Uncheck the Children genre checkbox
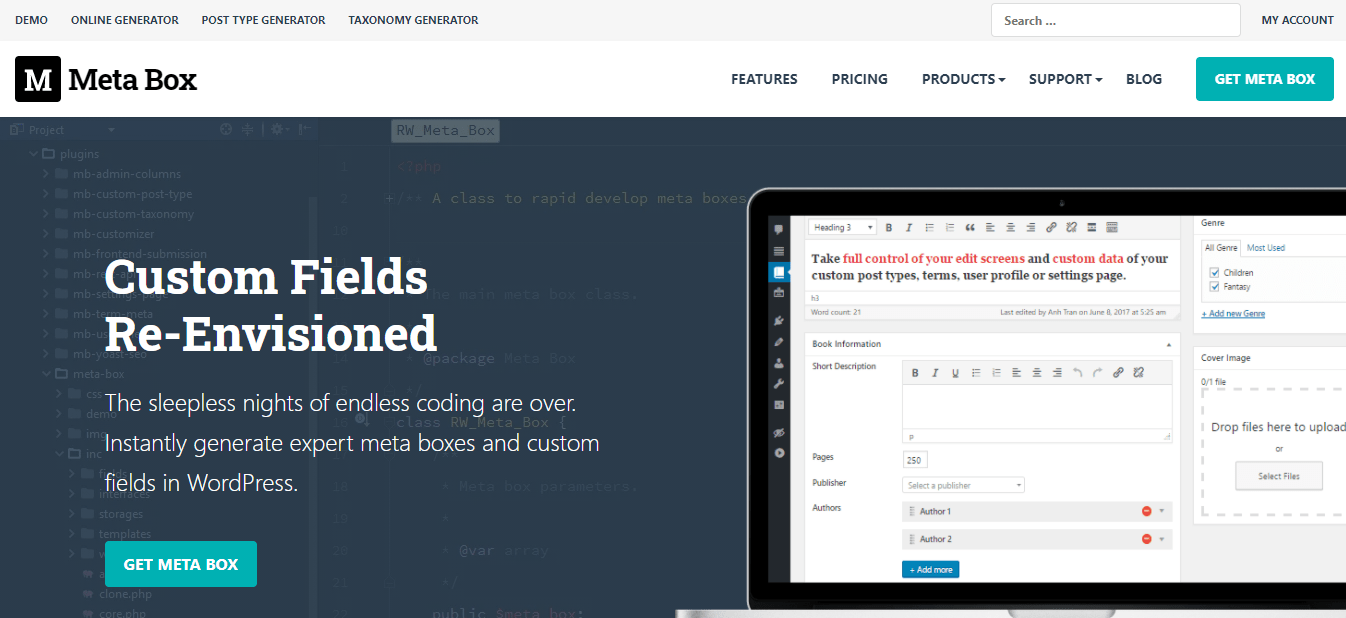Viewport: 1346px width, 618px height. (1214, 272)
